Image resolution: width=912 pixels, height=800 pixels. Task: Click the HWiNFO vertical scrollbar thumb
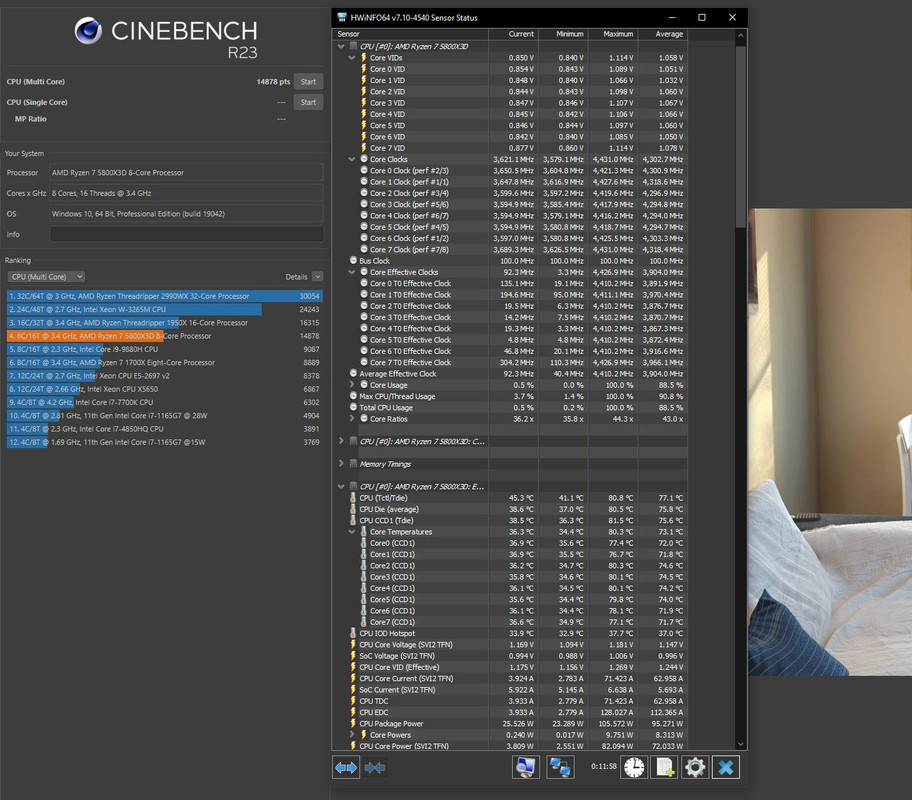[x=740, y=137]
